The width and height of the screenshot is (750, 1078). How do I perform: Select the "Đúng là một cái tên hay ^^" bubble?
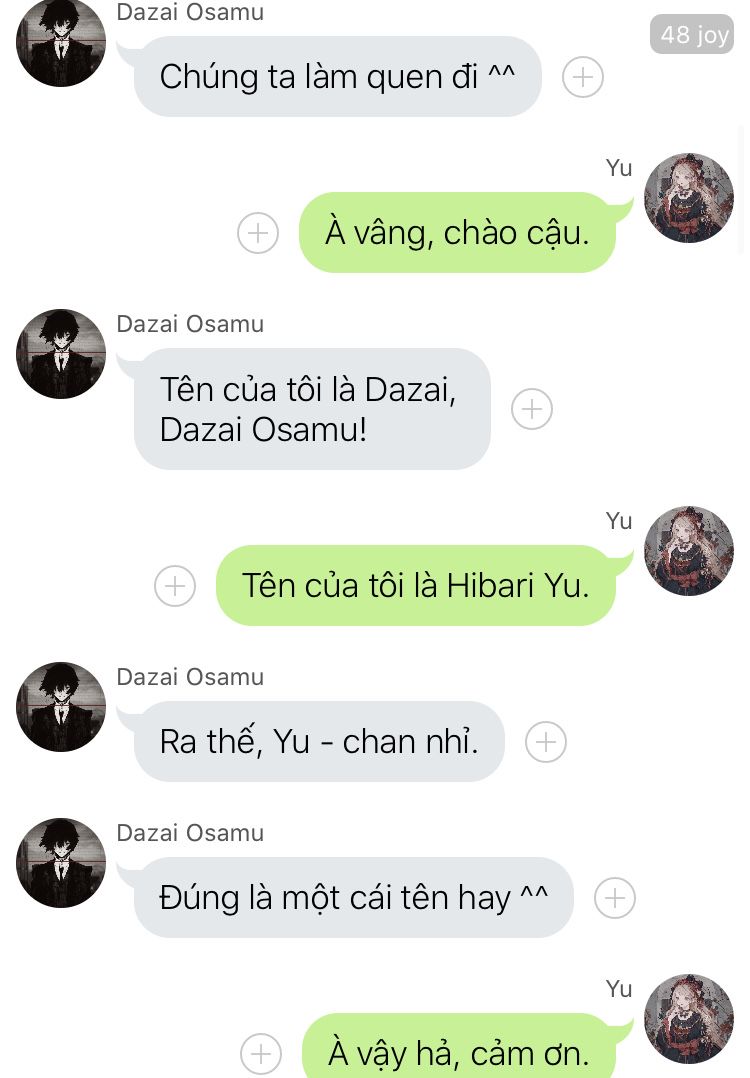pos(353,898)
